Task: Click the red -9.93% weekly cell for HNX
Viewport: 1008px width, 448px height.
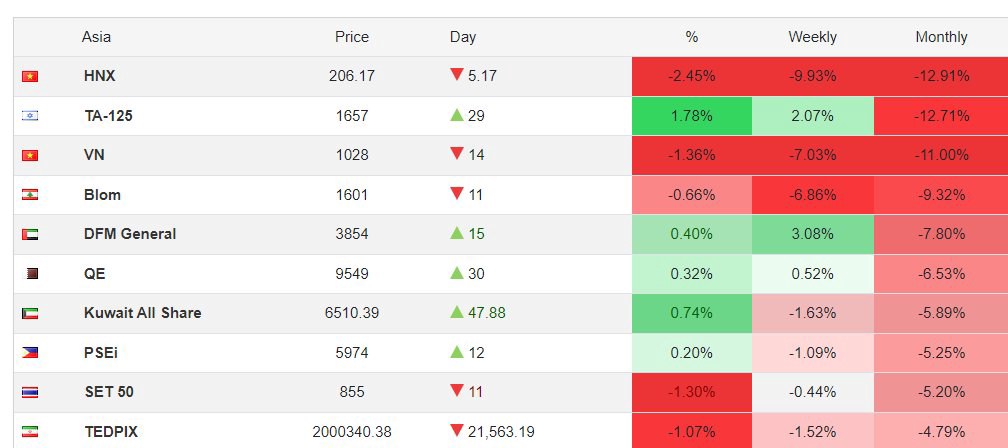Action: pos(812,76)
